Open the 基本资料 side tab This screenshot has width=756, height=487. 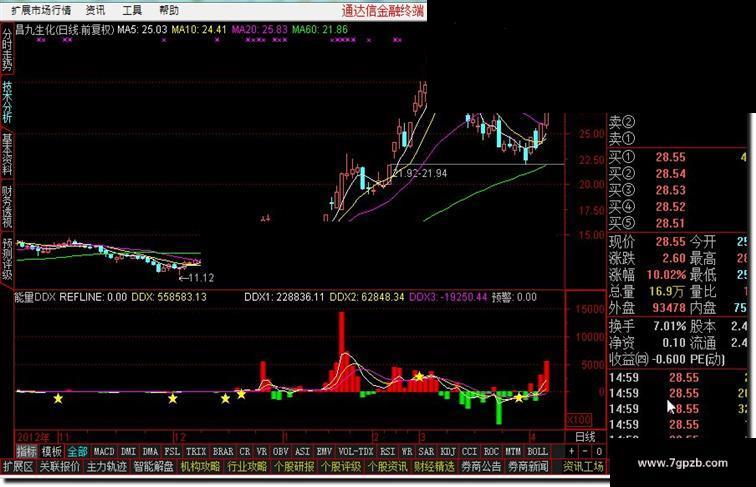click(7, 154)
